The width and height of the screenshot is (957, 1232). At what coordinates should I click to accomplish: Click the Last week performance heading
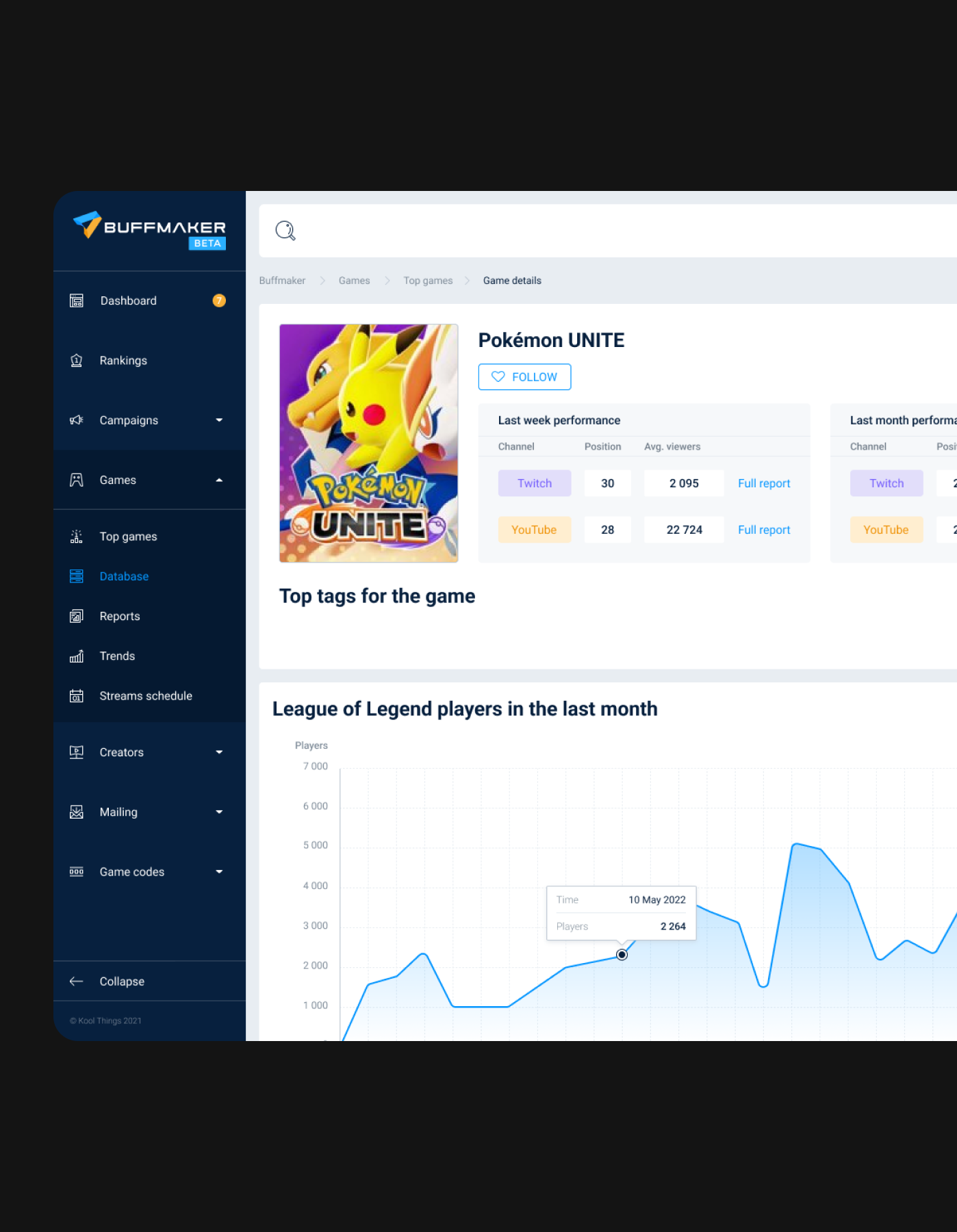[559, 420]
